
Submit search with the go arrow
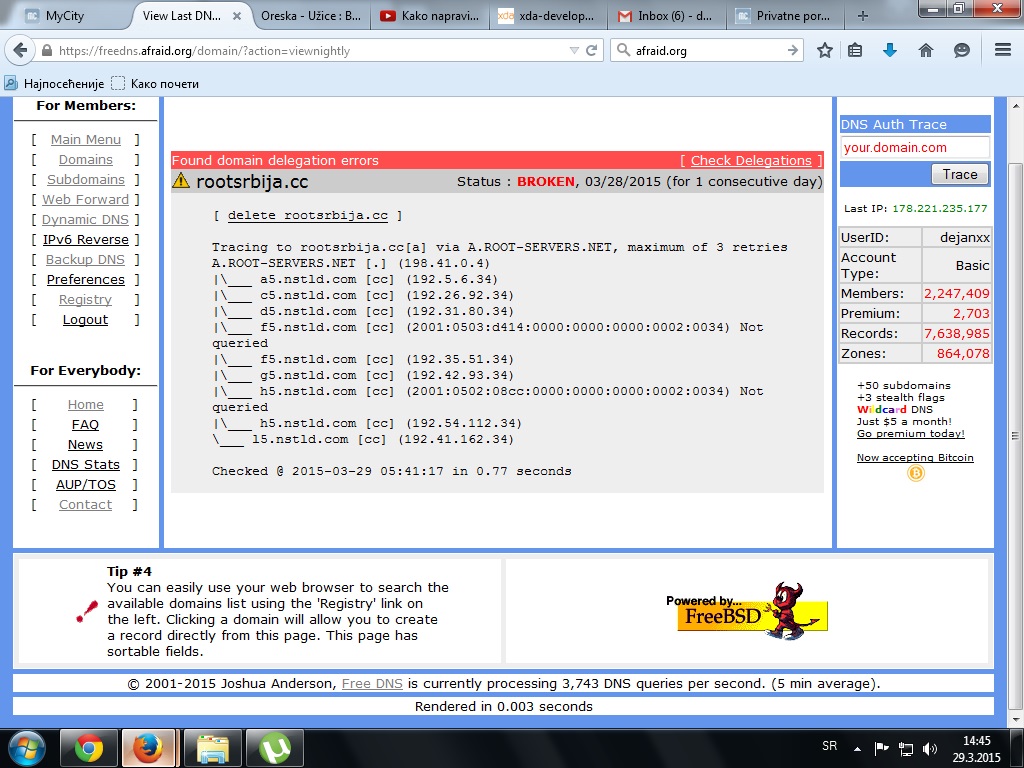pyautogui.click(x=793, y=50)
